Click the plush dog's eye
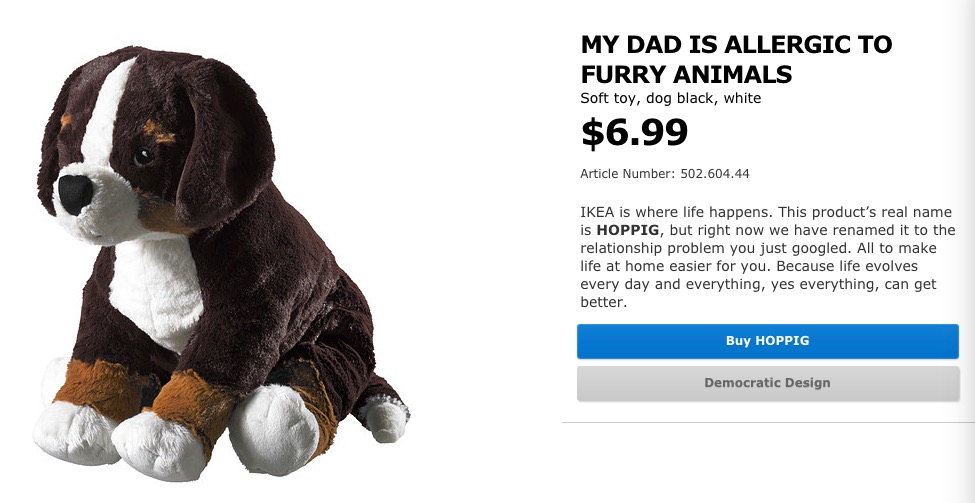This screenshot has width=975, height=503. (143, 156)
